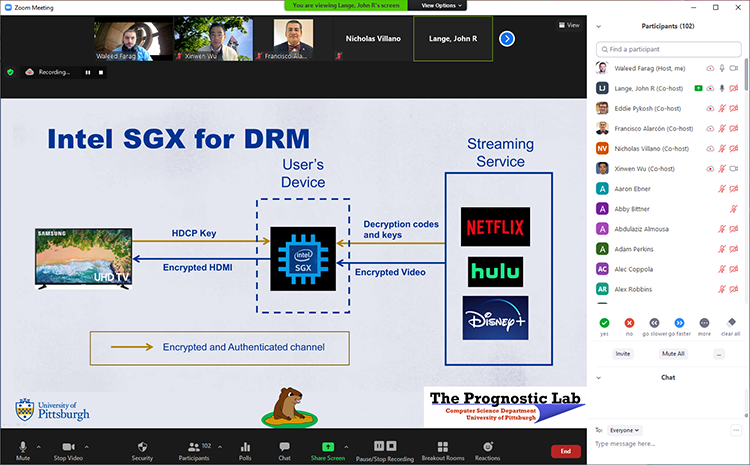The image size is (750, 465).
Task: Click the green Share Screen button
Action: click(328, 451)
